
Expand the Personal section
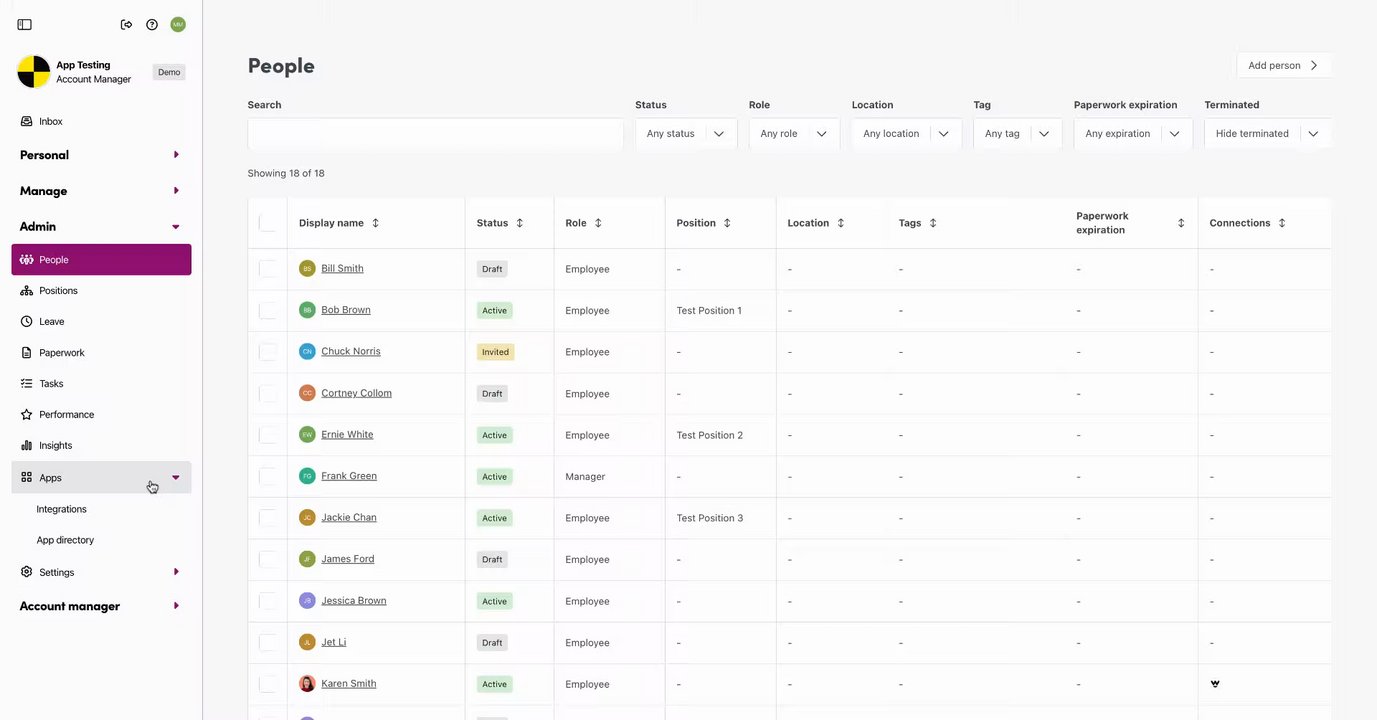click(x=100, y=155)
